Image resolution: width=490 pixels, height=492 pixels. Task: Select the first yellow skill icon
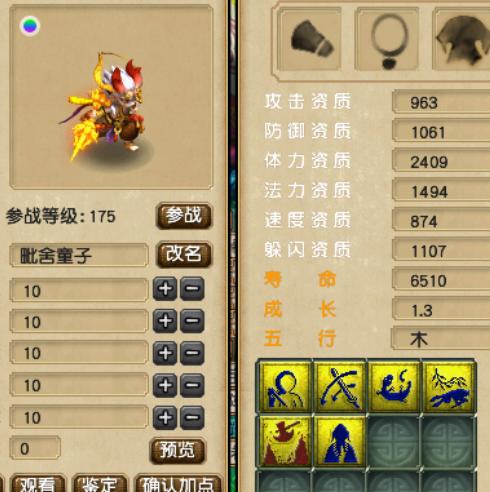285,387
